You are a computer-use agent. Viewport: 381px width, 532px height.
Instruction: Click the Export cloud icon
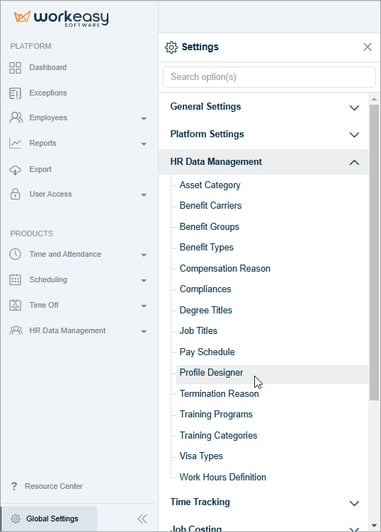tap(15, 169)
